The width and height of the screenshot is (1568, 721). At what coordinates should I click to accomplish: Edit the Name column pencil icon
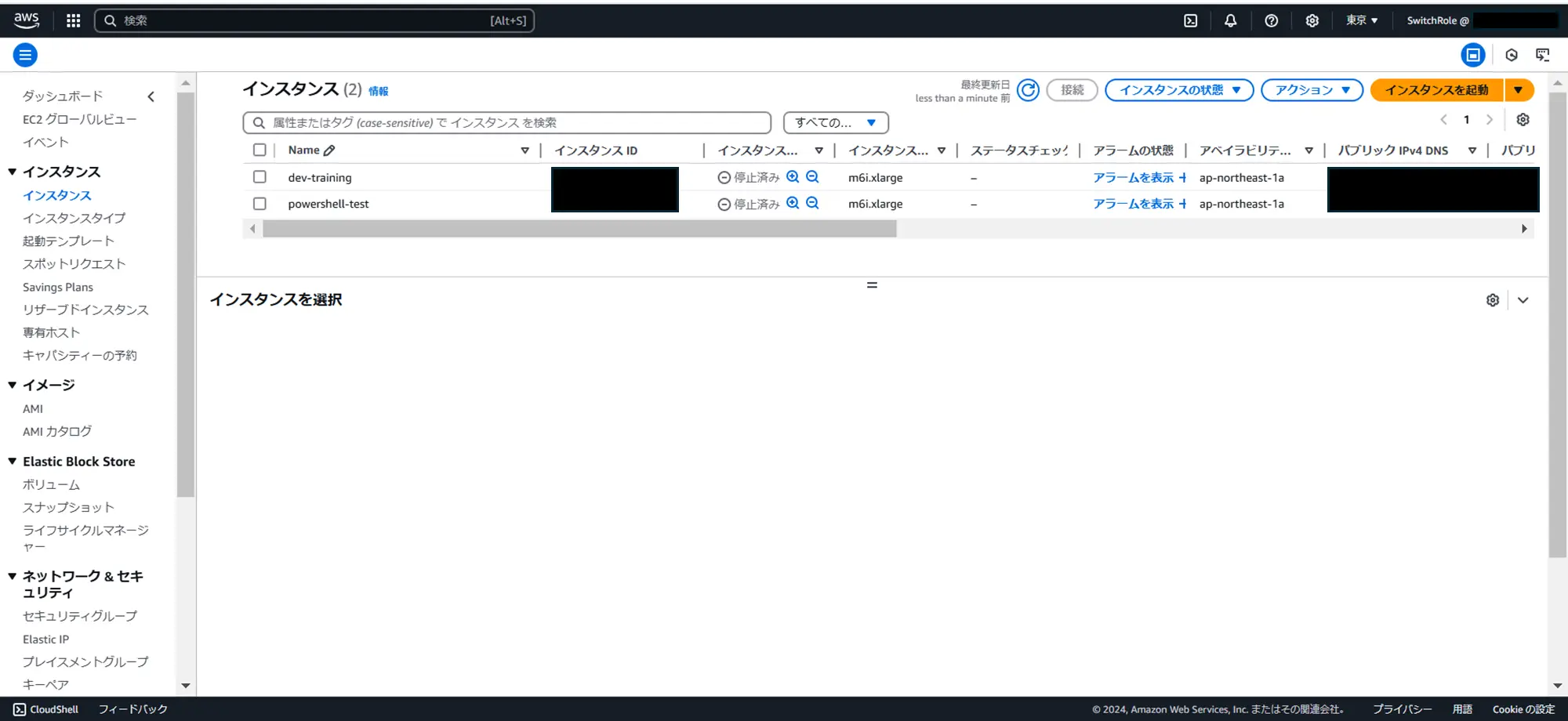pyautogui.click(x=329, y=150)
